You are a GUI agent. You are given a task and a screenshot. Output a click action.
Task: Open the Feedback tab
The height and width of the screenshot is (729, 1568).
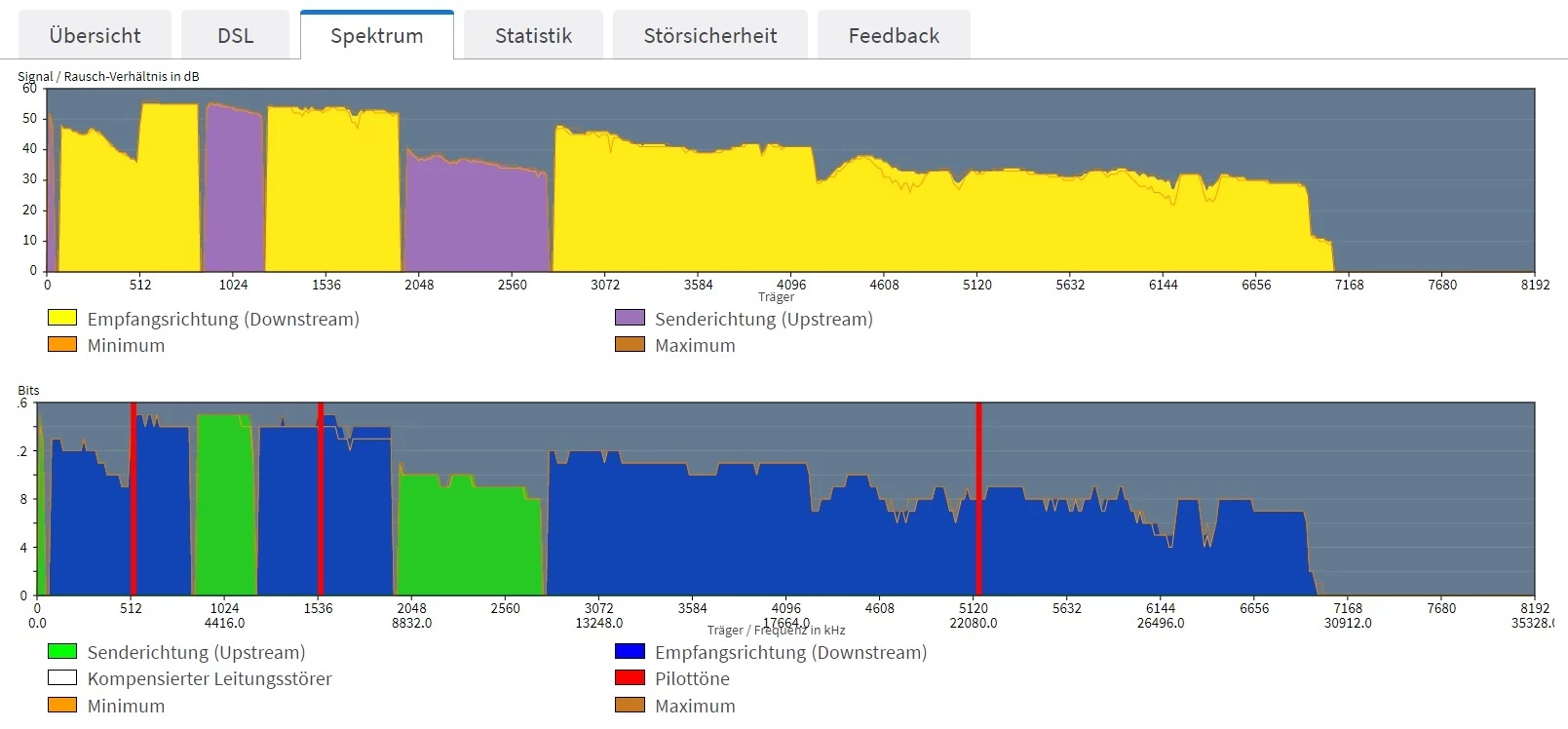pyautogui.click(x=894, y=35)
